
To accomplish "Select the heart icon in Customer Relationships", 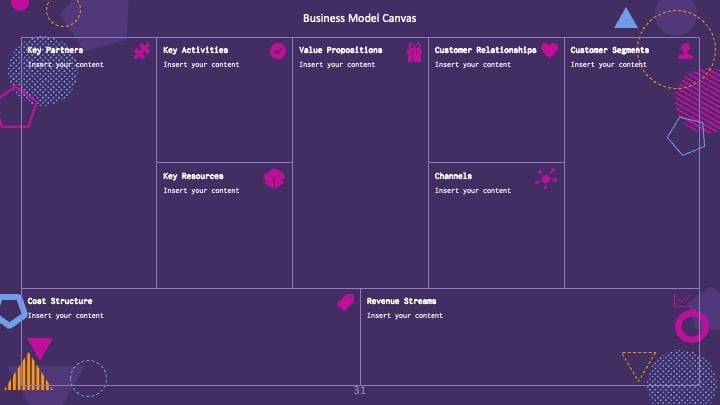I will click(549, 50).
